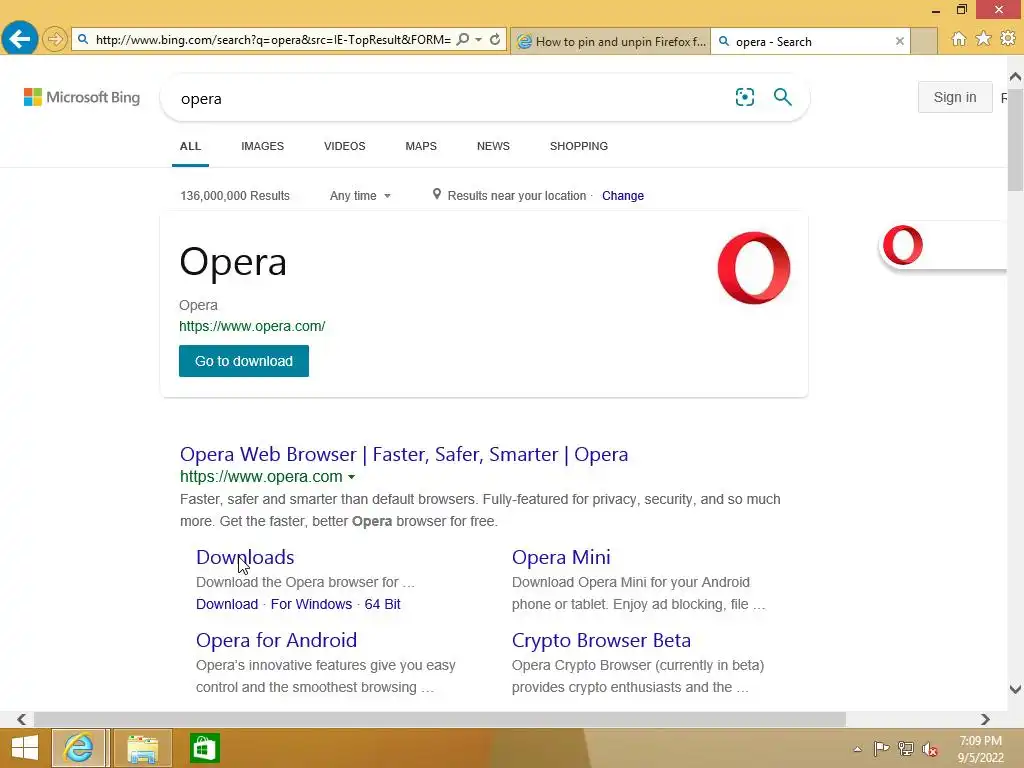The height and width of the screenshot is (768, 1024).
Task: Expand the dropdown arrow beside https://www.opera.com
Action: coord(351,477)
